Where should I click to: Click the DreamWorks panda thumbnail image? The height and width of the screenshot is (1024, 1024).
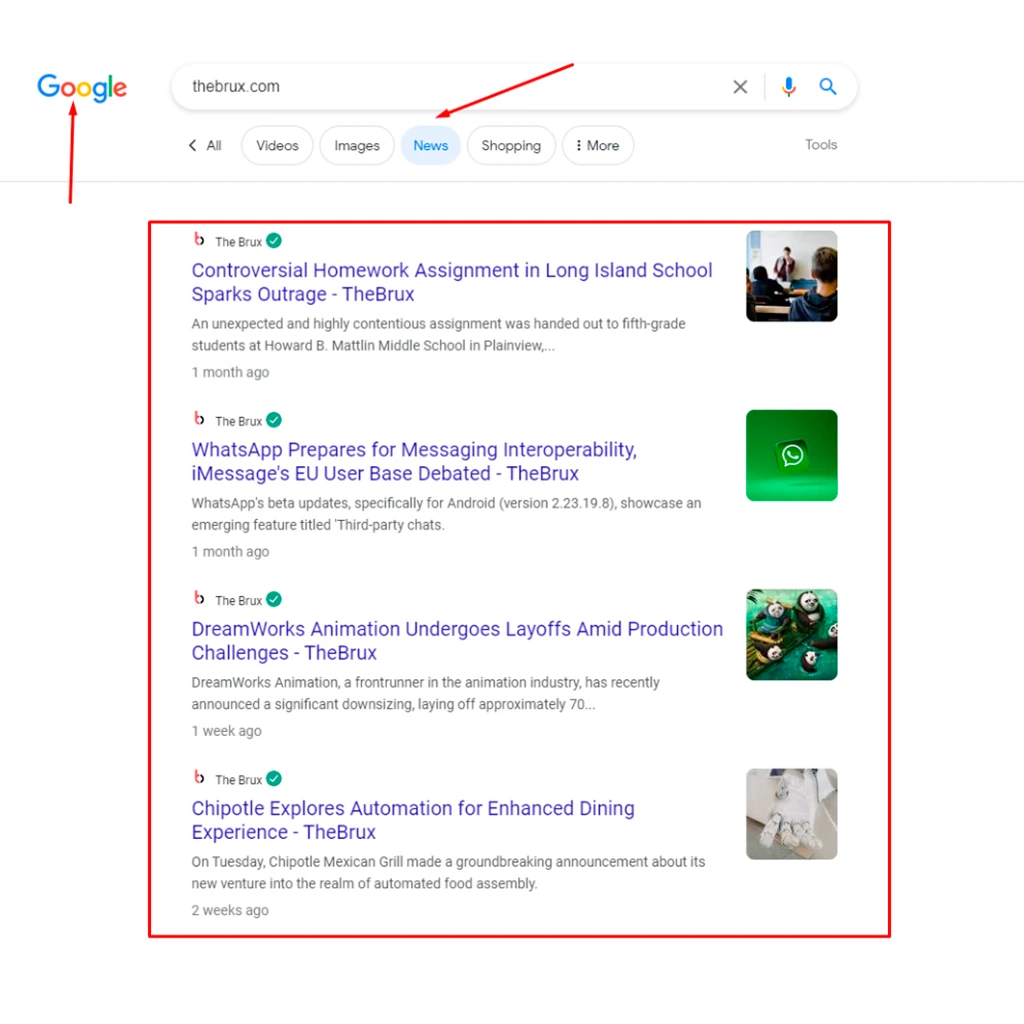[x=791, y=635]
